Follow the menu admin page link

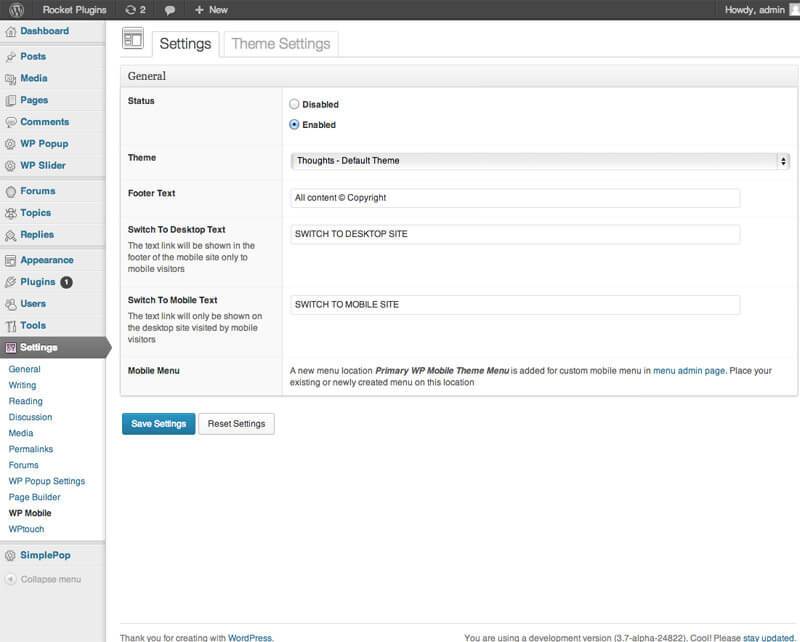[689, 371]
